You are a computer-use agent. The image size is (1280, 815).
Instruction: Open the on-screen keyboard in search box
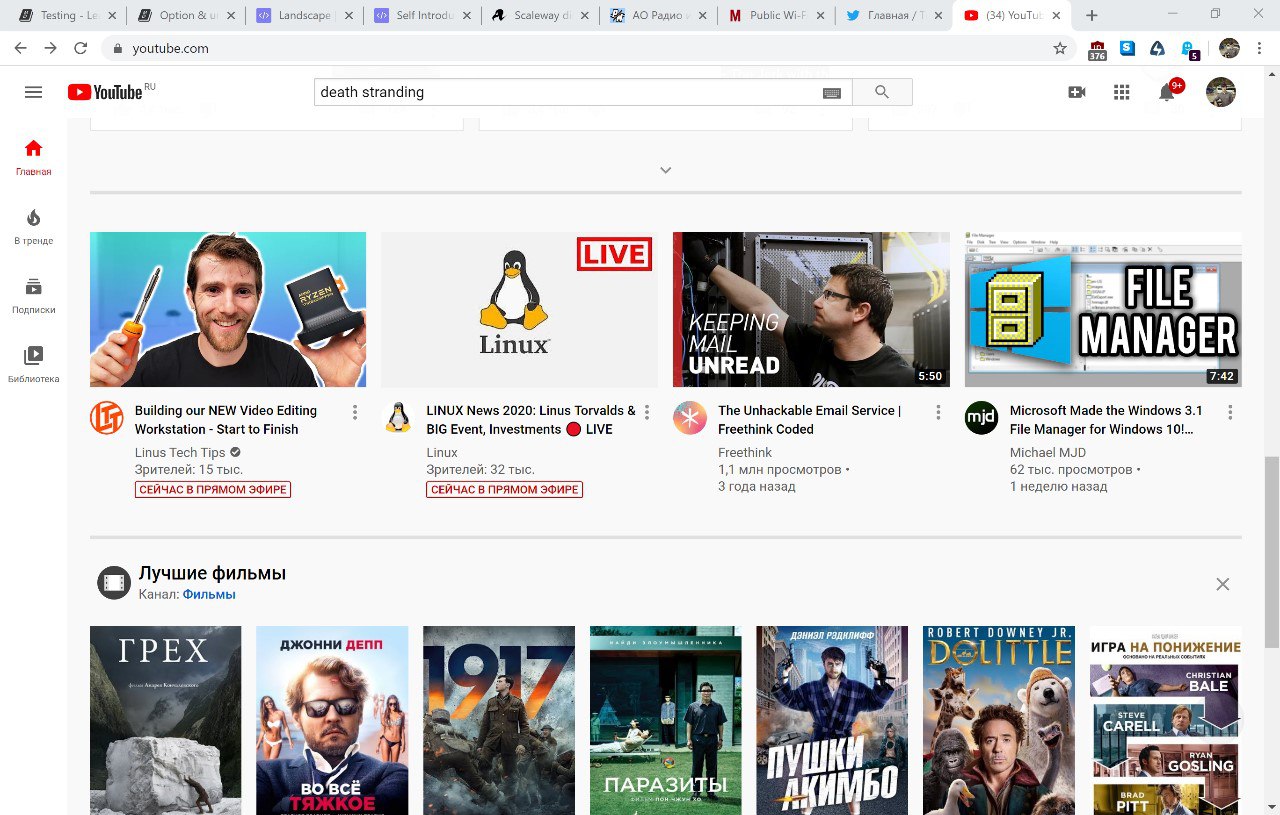point(832,93)
